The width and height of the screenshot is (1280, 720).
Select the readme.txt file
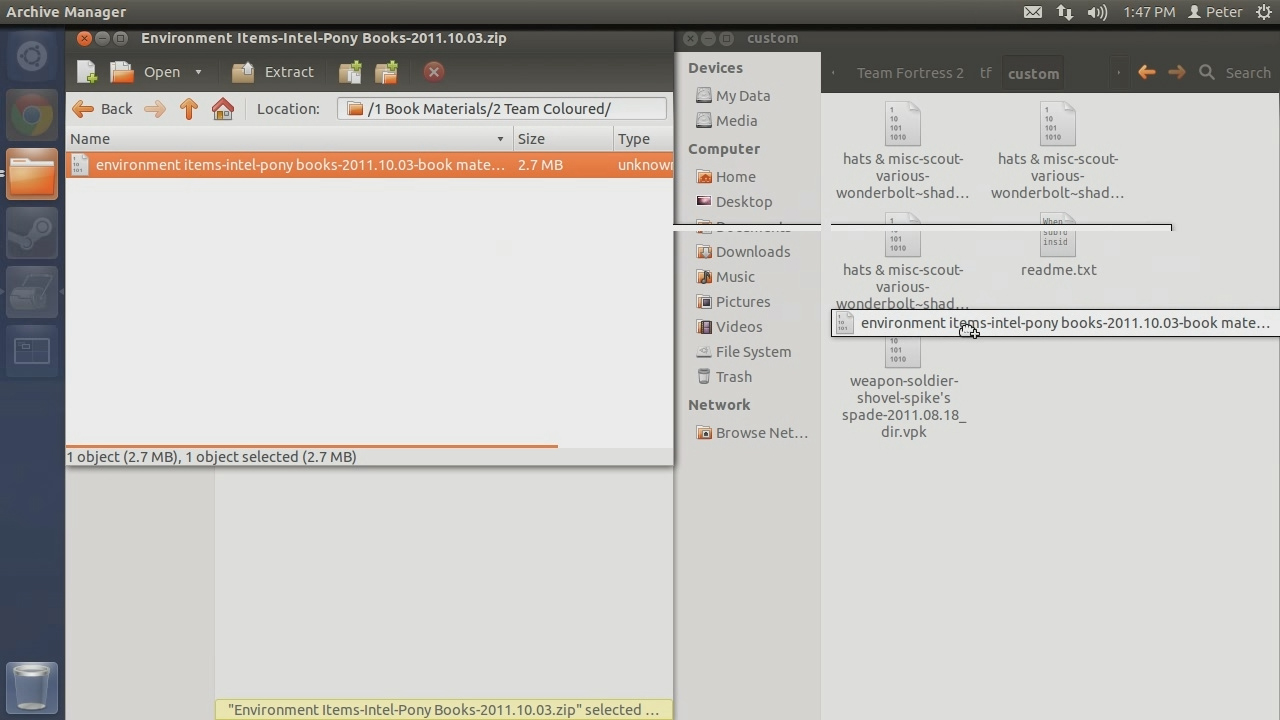[1058, 246]
